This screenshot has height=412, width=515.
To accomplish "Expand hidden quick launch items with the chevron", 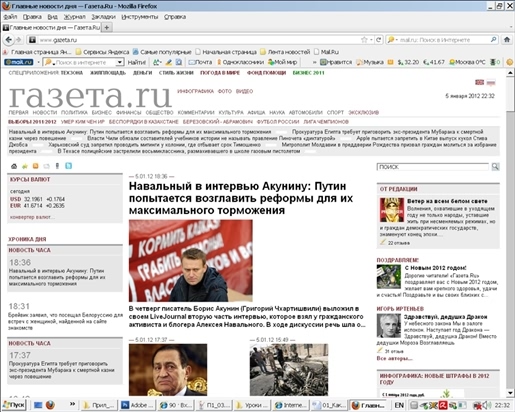I will (72, 404).
